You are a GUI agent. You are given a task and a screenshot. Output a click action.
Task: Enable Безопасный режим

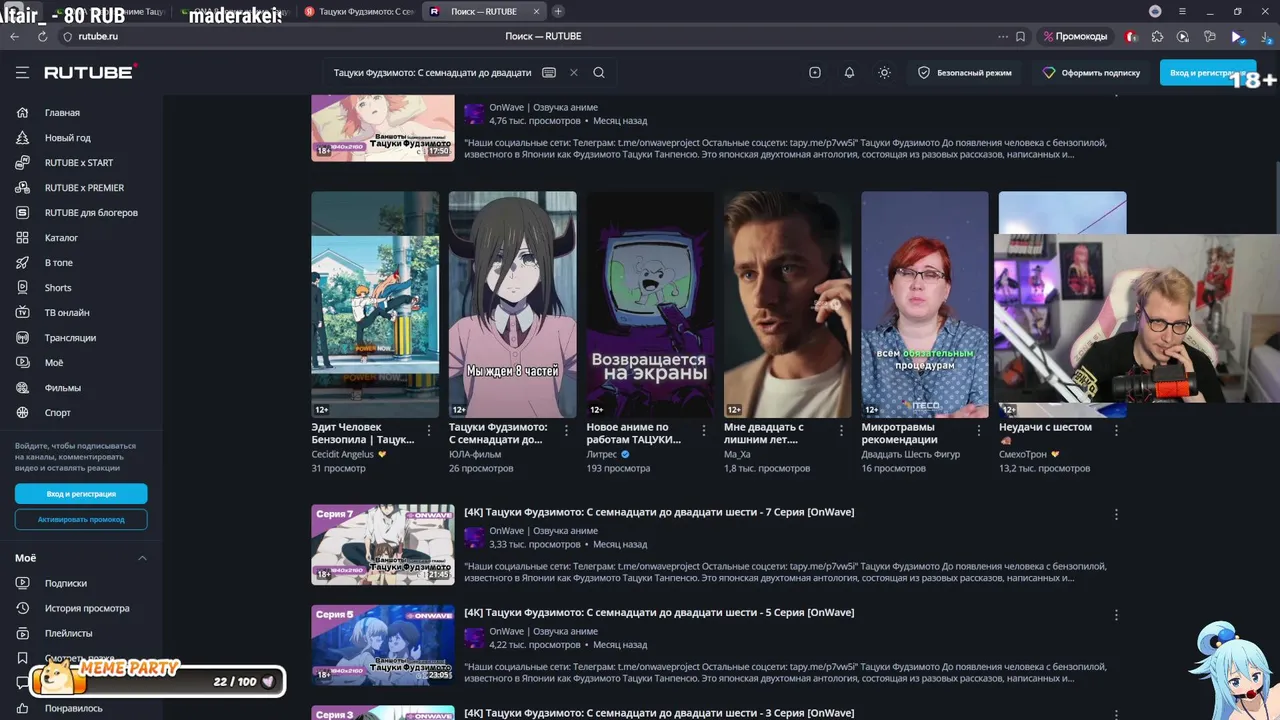click(965, 72)
